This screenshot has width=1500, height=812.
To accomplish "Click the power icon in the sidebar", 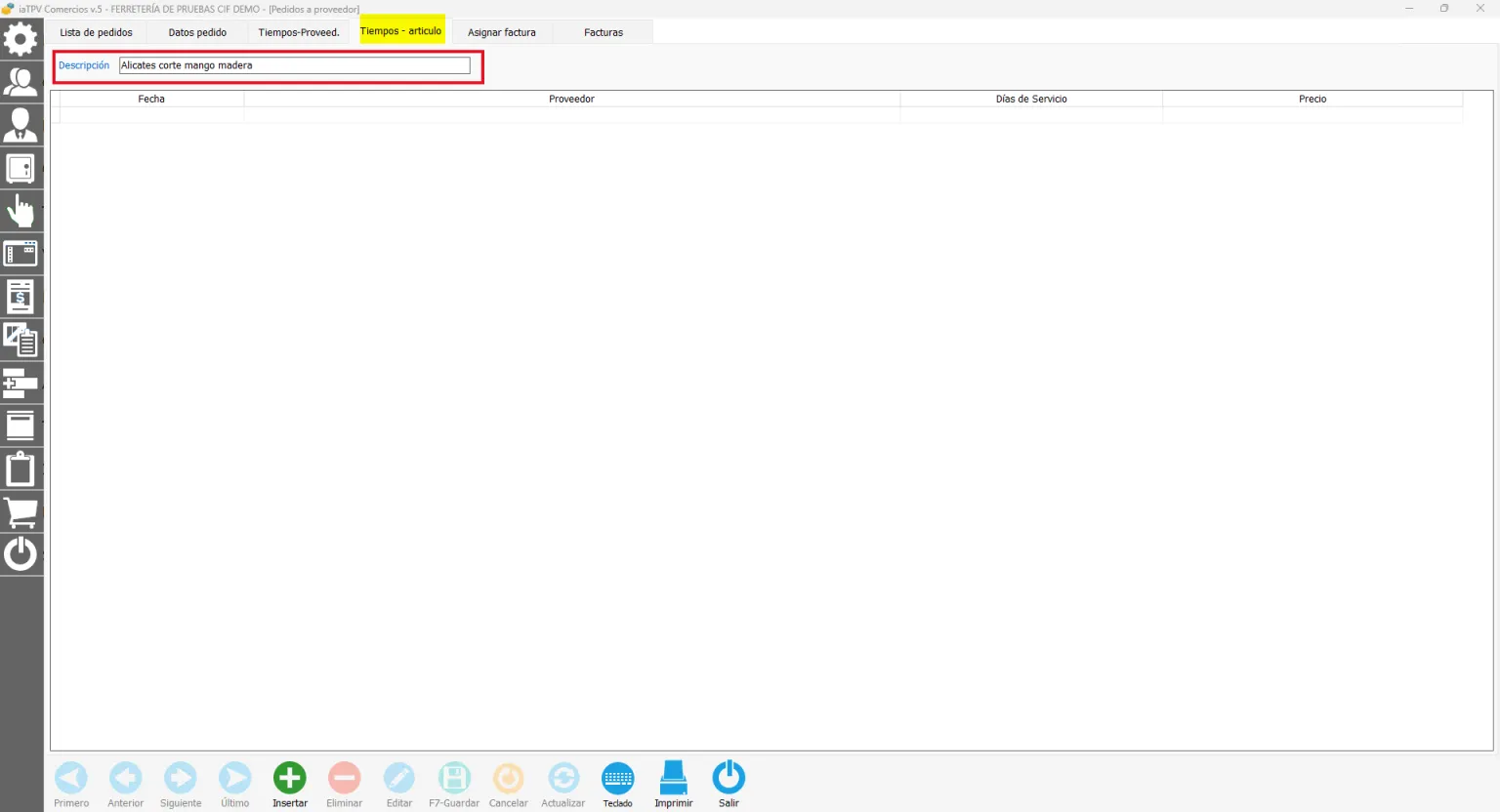I will tap(21, 554).
